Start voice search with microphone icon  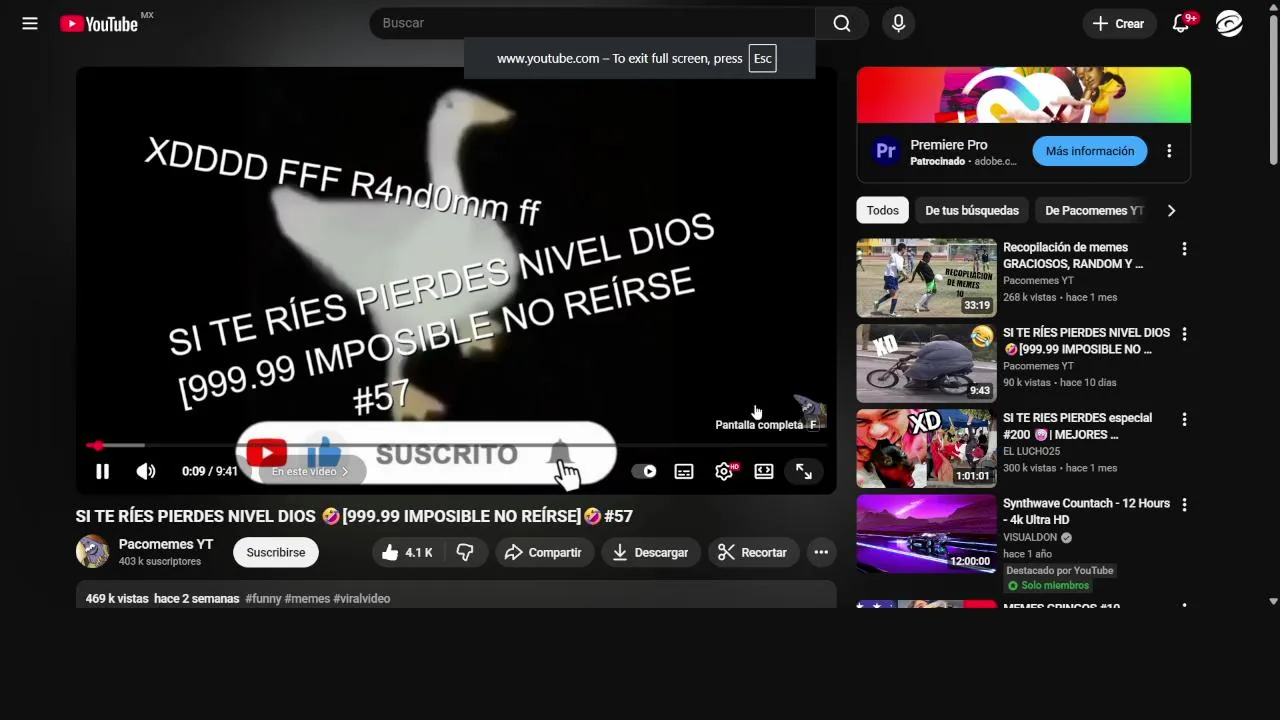(x=898, y=23)
